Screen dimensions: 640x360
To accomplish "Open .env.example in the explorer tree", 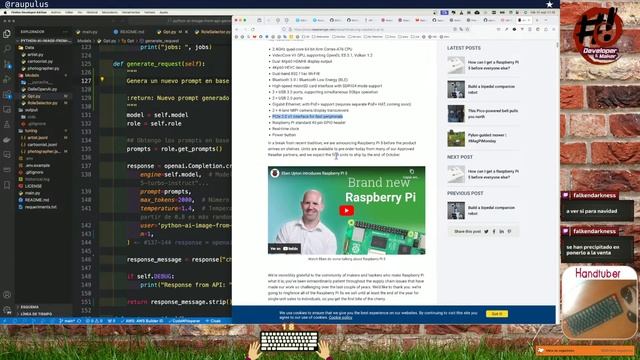I will (38, 165).
